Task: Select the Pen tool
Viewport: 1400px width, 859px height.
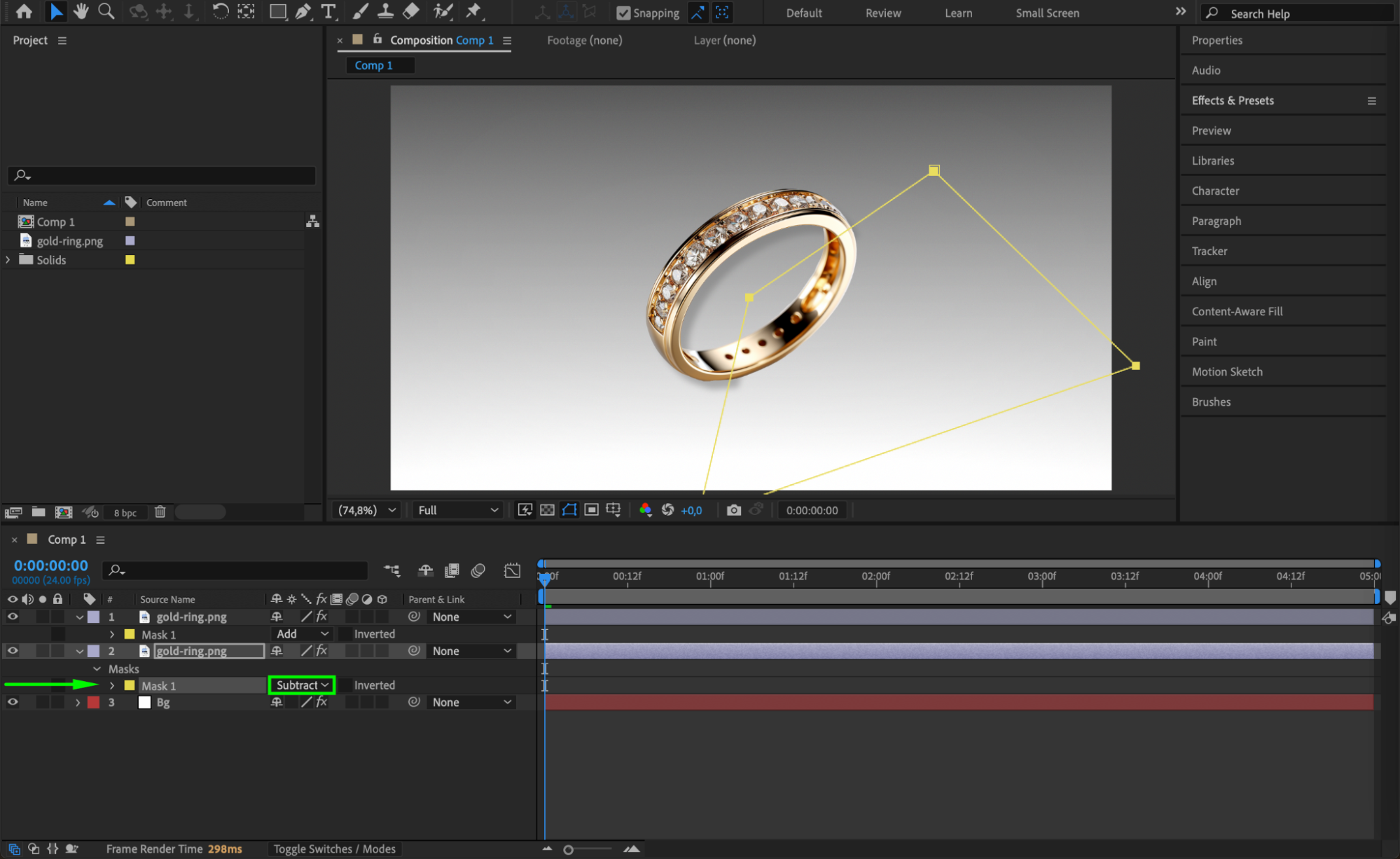Action: [303, 12]
